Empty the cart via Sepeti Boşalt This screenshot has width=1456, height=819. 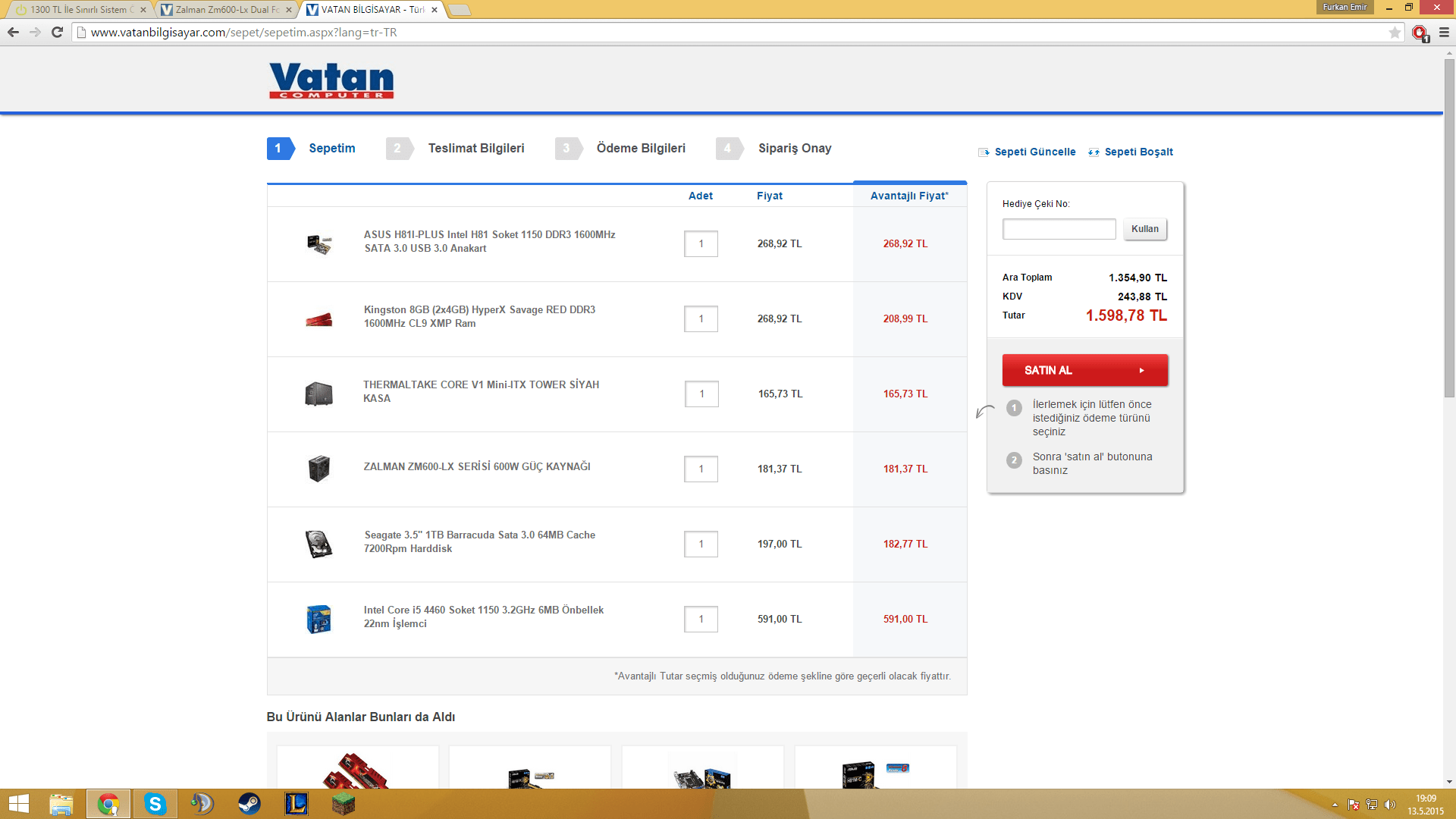coord(1138,152)
